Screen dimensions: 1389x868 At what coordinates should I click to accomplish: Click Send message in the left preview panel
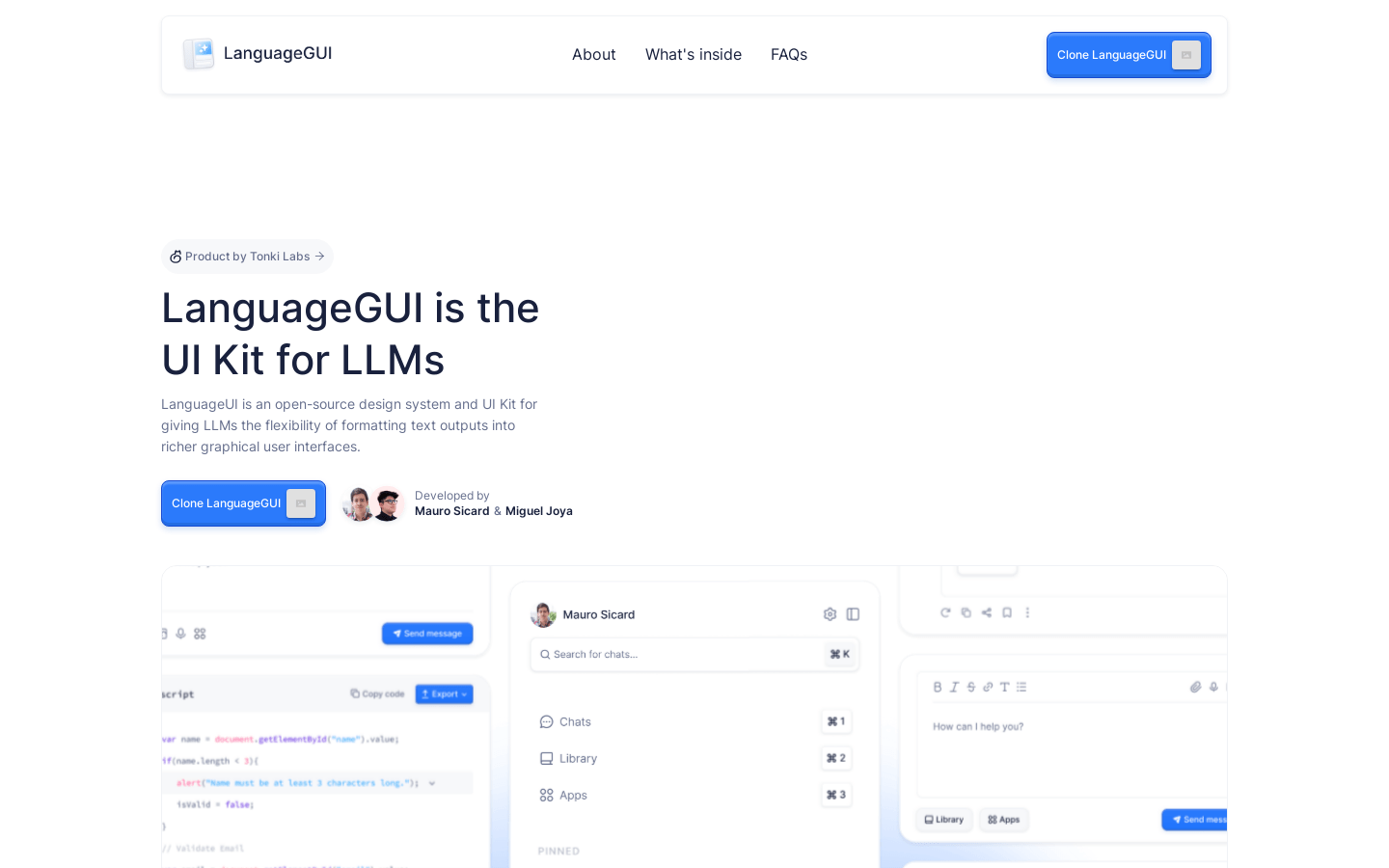pyautogui.click(x=427, y=634)
